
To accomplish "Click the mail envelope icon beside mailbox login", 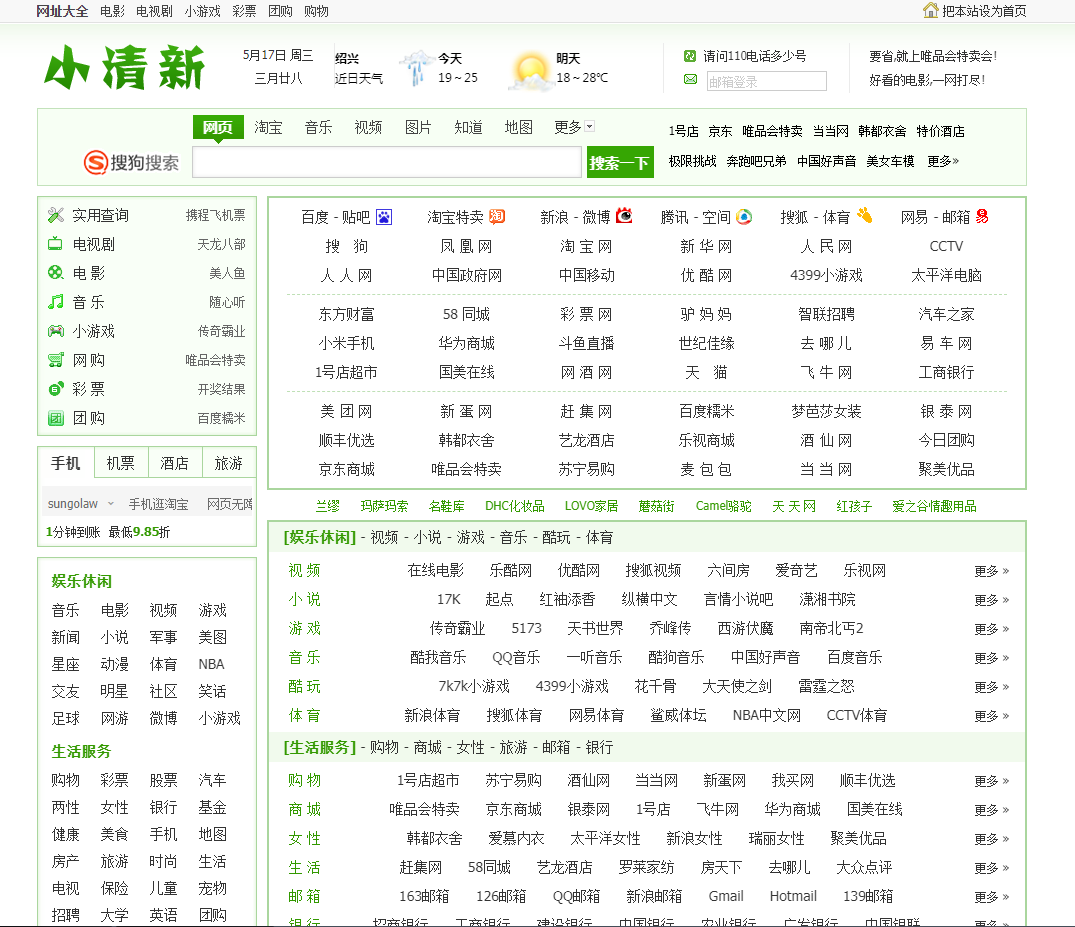I will (690, 80).
